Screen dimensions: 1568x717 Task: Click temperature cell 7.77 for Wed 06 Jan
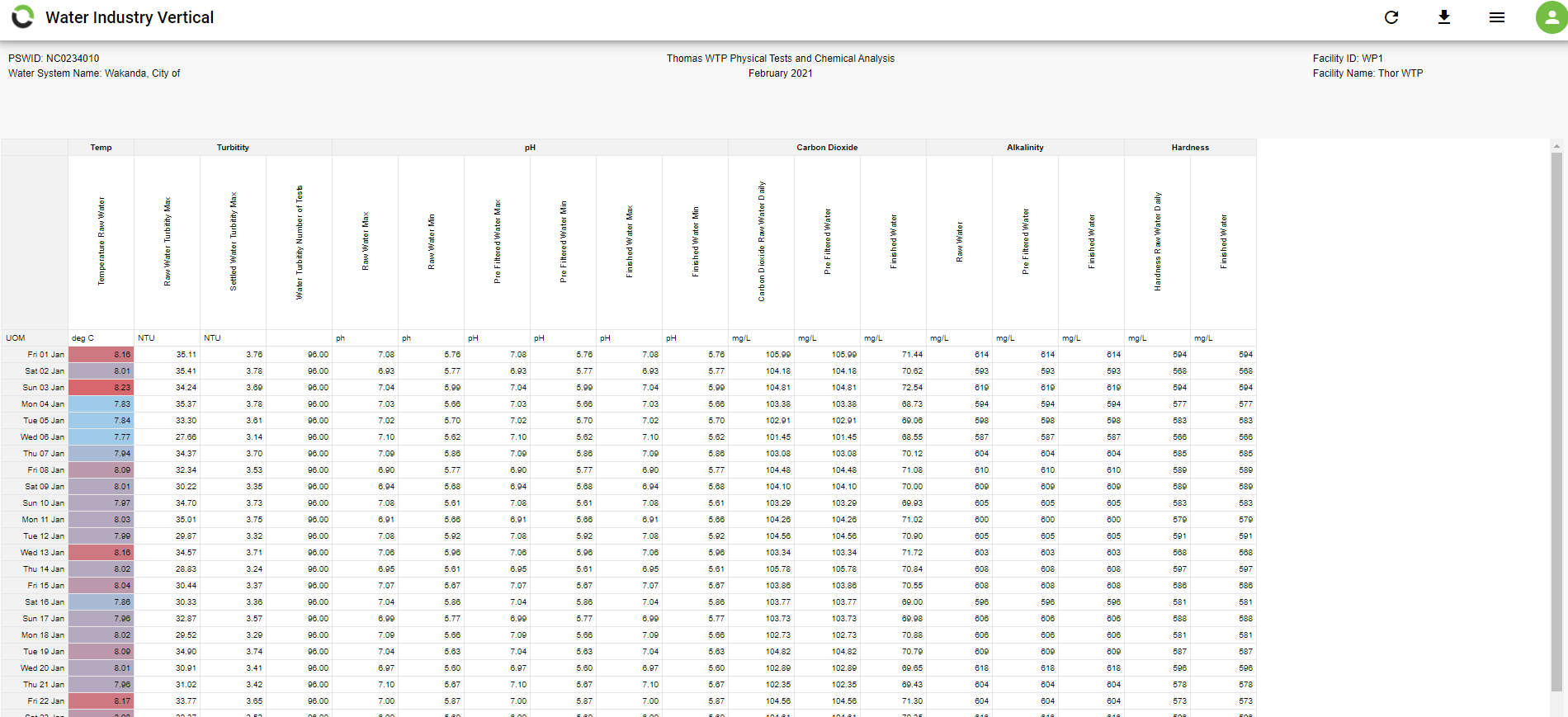(x=102, y=437)
